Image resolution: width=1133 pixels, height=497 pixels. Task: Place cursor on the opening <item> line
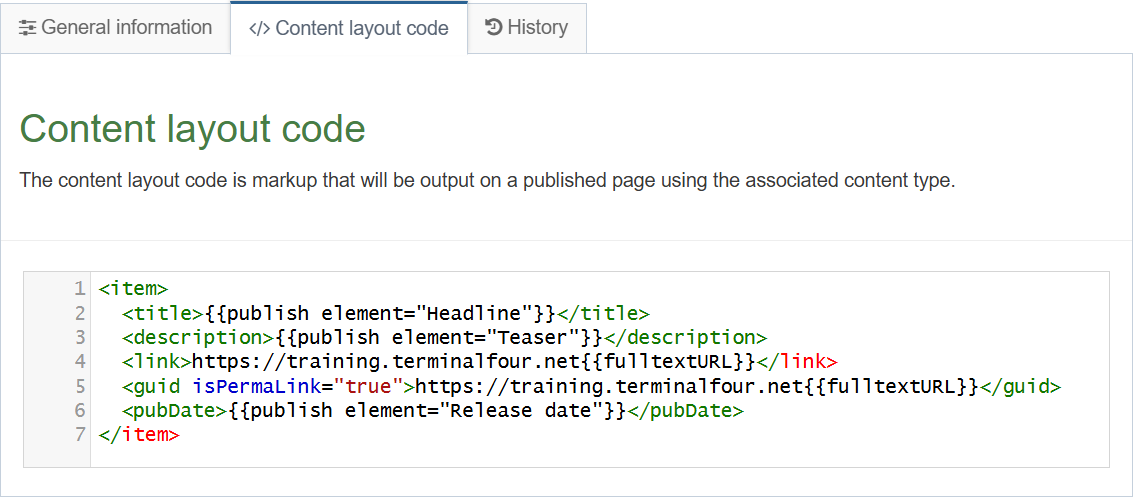(133, 289)
